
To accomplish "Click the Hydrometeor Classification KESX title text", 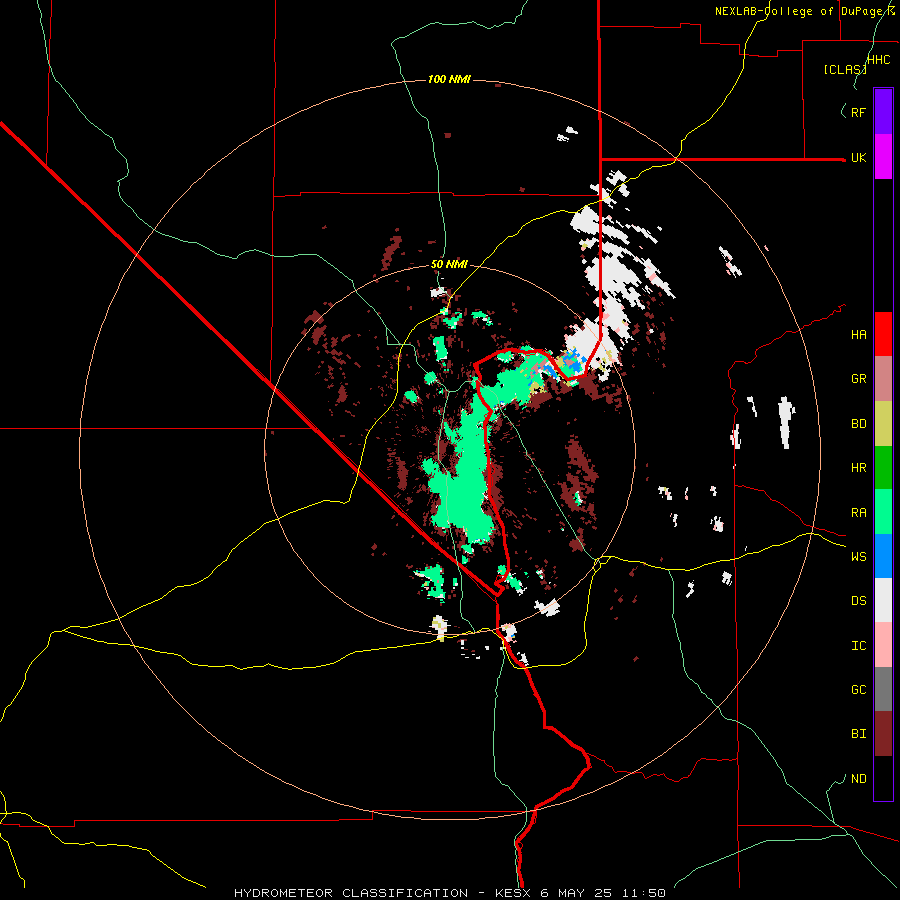I will point(449,893).
